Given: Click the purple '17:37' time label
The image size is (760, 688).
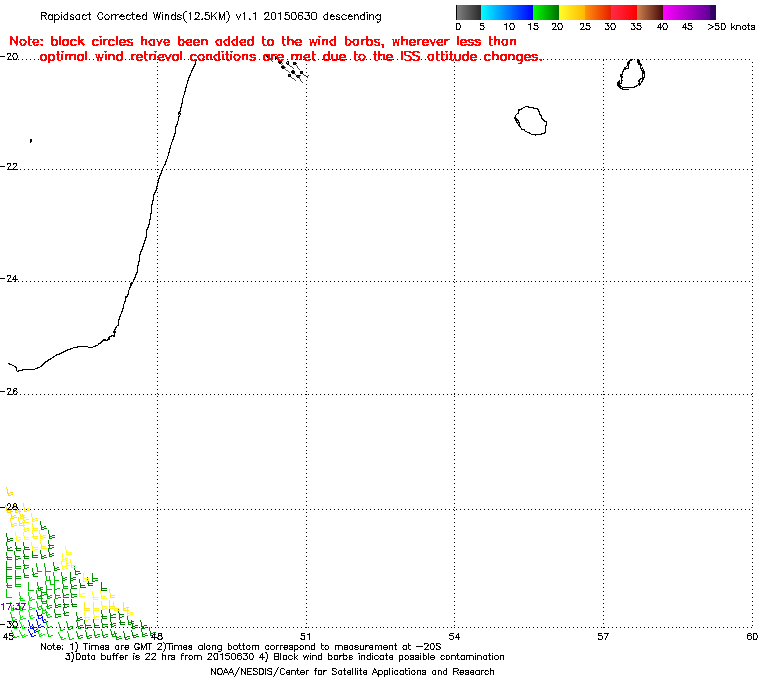Looking at the screenshot, I should pyautogui.click(x=13, y=607).
